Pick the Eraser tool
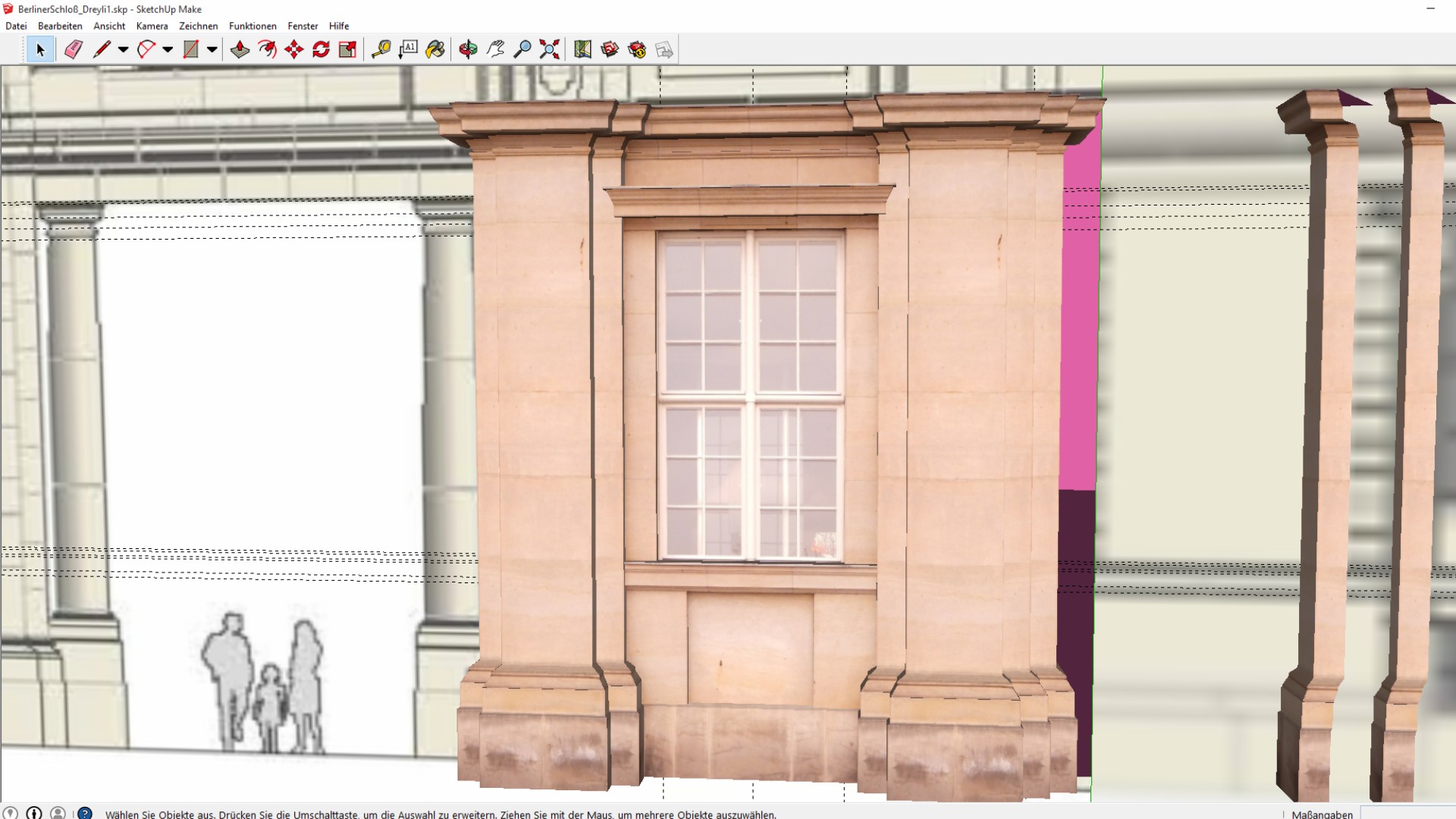 pos(74,50)
